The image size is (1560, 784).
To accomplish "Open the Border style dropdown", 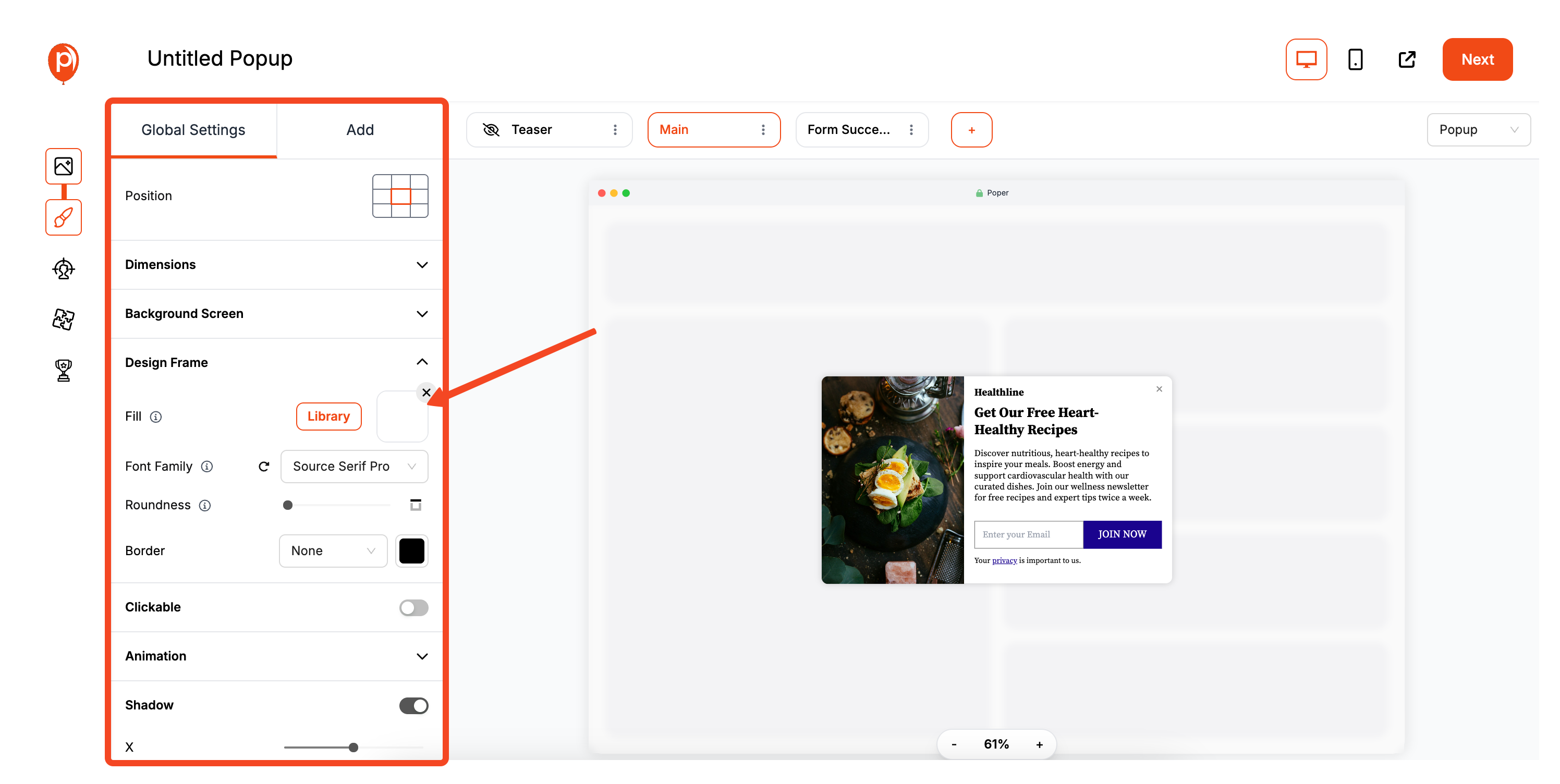I will click(333, 550).
